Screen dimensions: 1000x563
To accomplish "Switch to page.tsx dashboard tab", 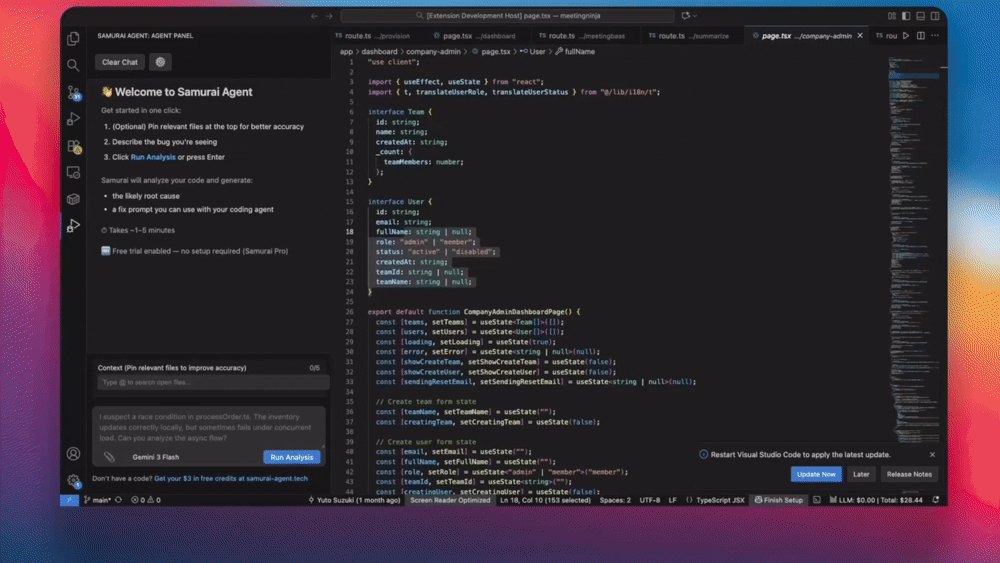I will 474,36.
